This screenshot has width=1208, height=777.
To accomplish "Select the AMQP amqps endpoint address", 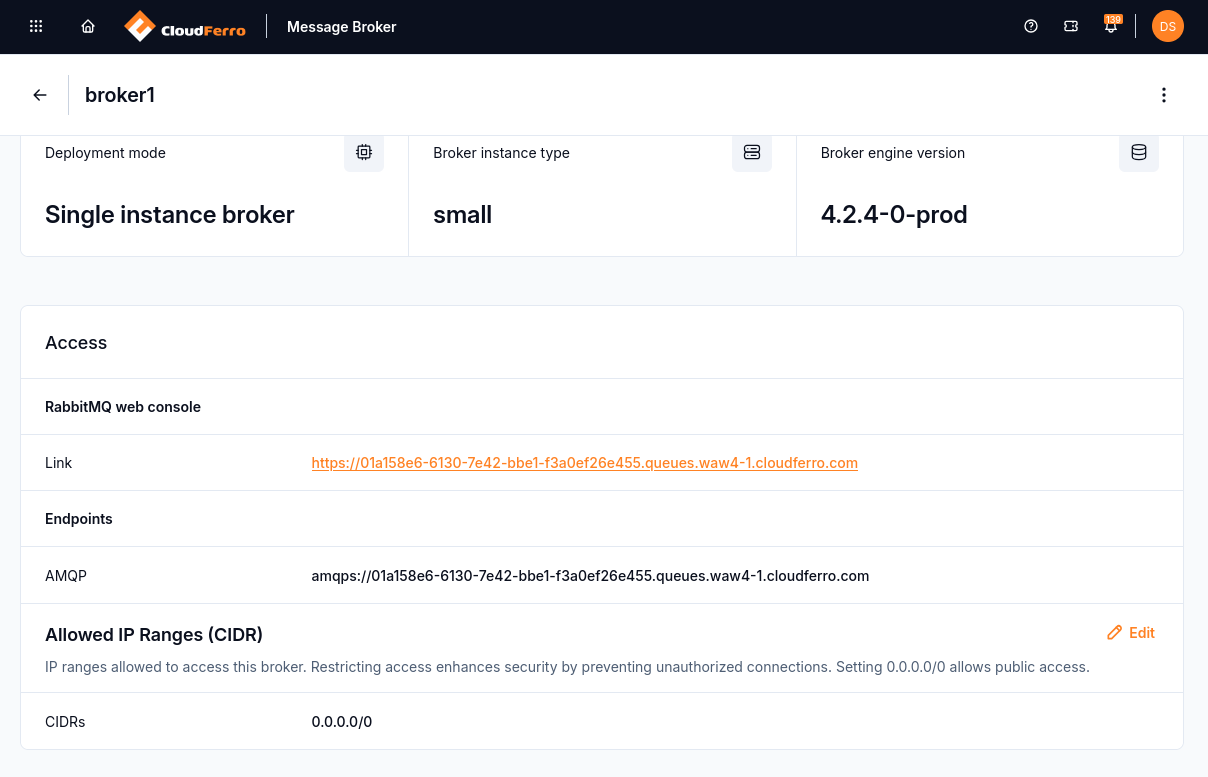I will (590, 576).
